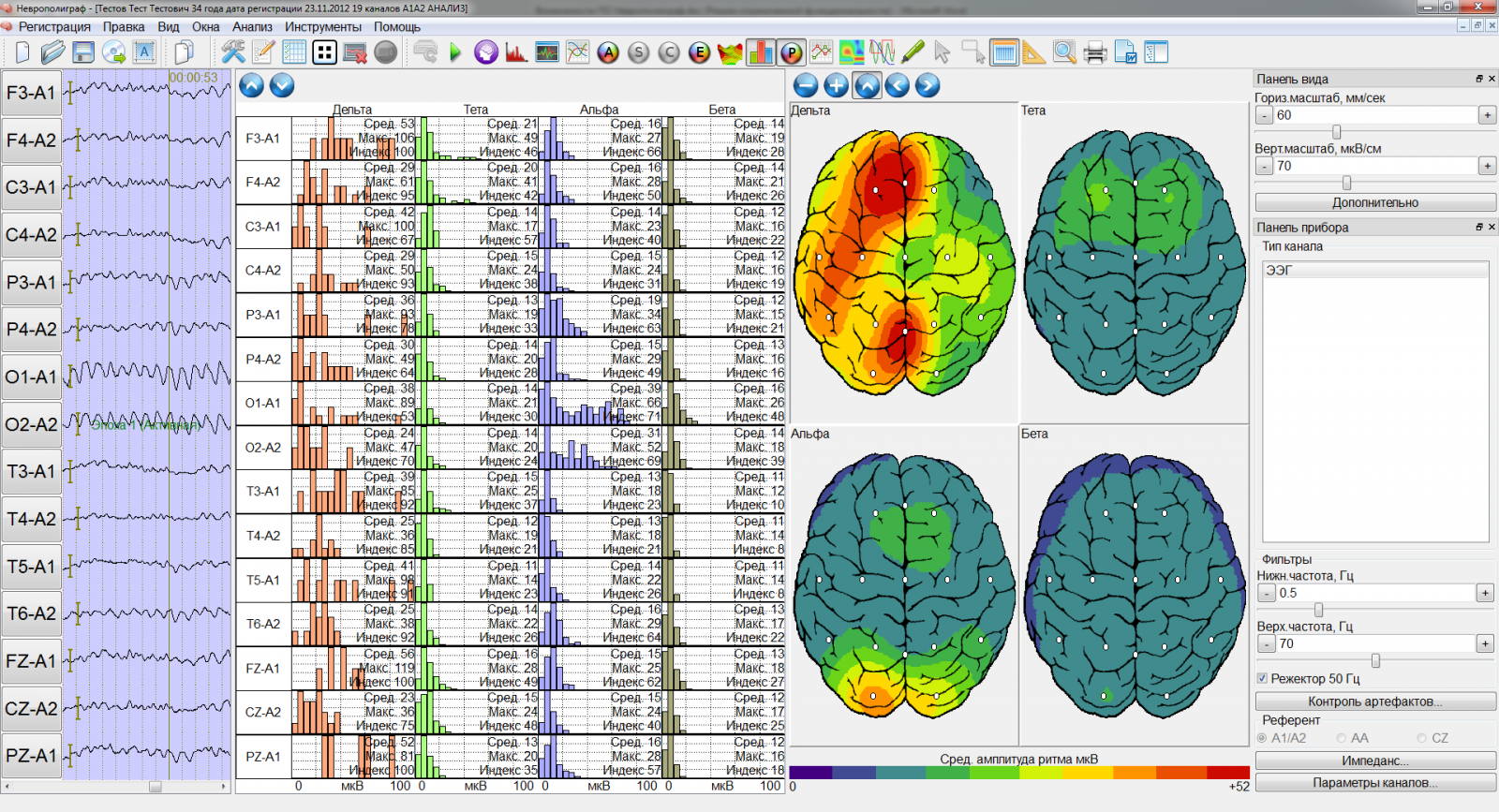Click the print icon in toolbar

[1094, 52]
